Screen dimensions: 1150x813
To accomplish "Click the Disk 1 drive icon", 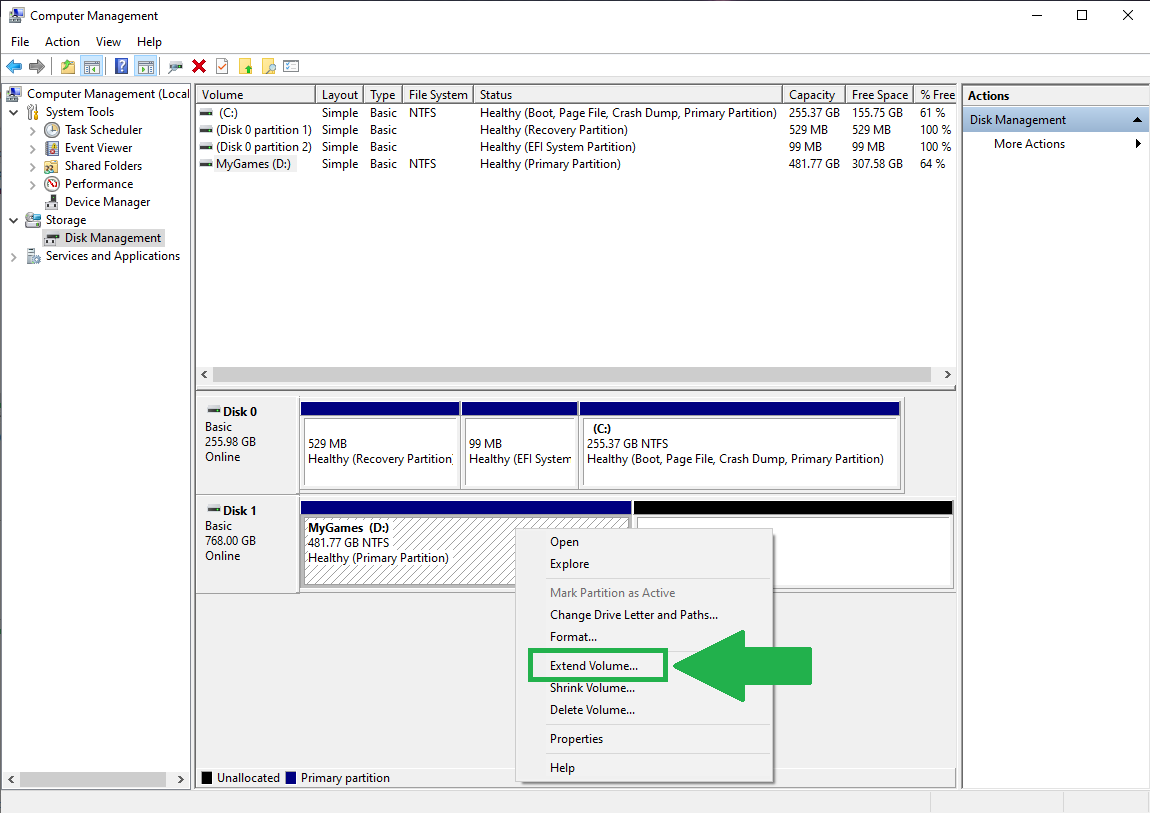I will tap(214, 509).
